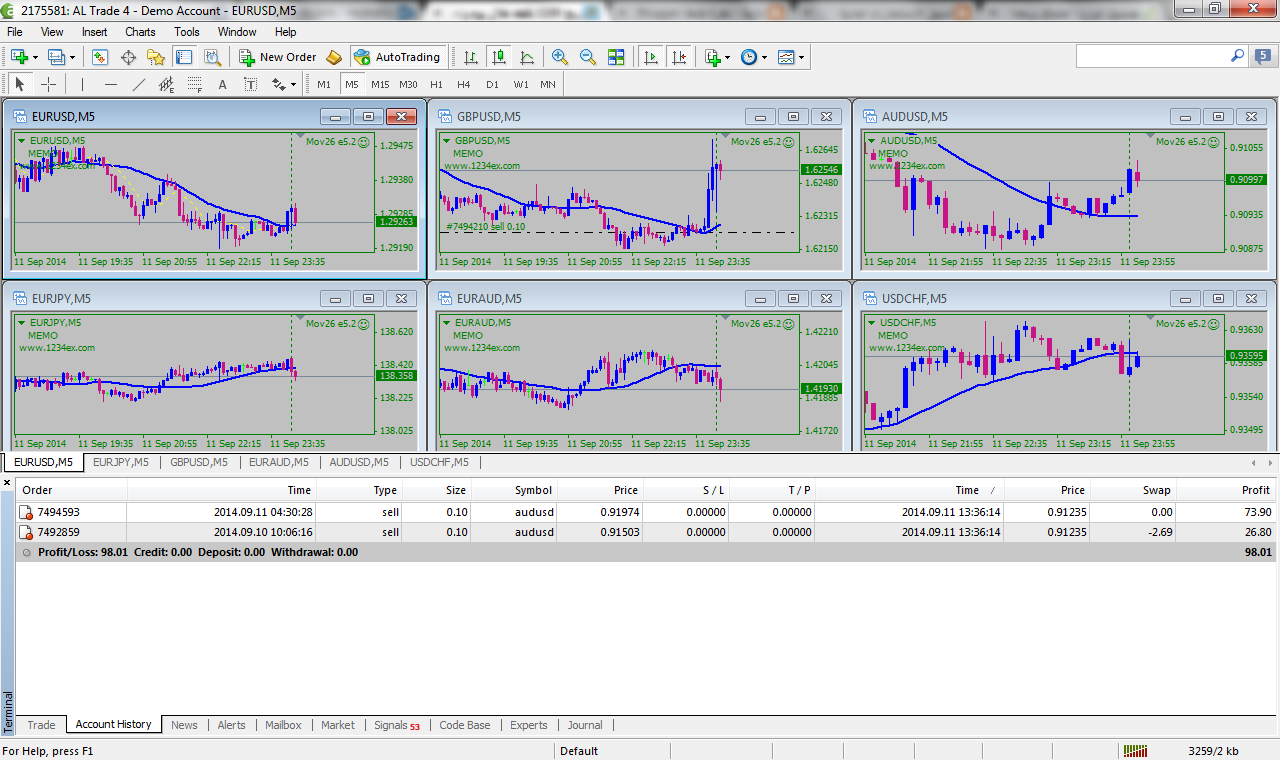Toggle the AutoTrading button
1280x760 pixels.
pyautogui.click(x=398, y=57)
